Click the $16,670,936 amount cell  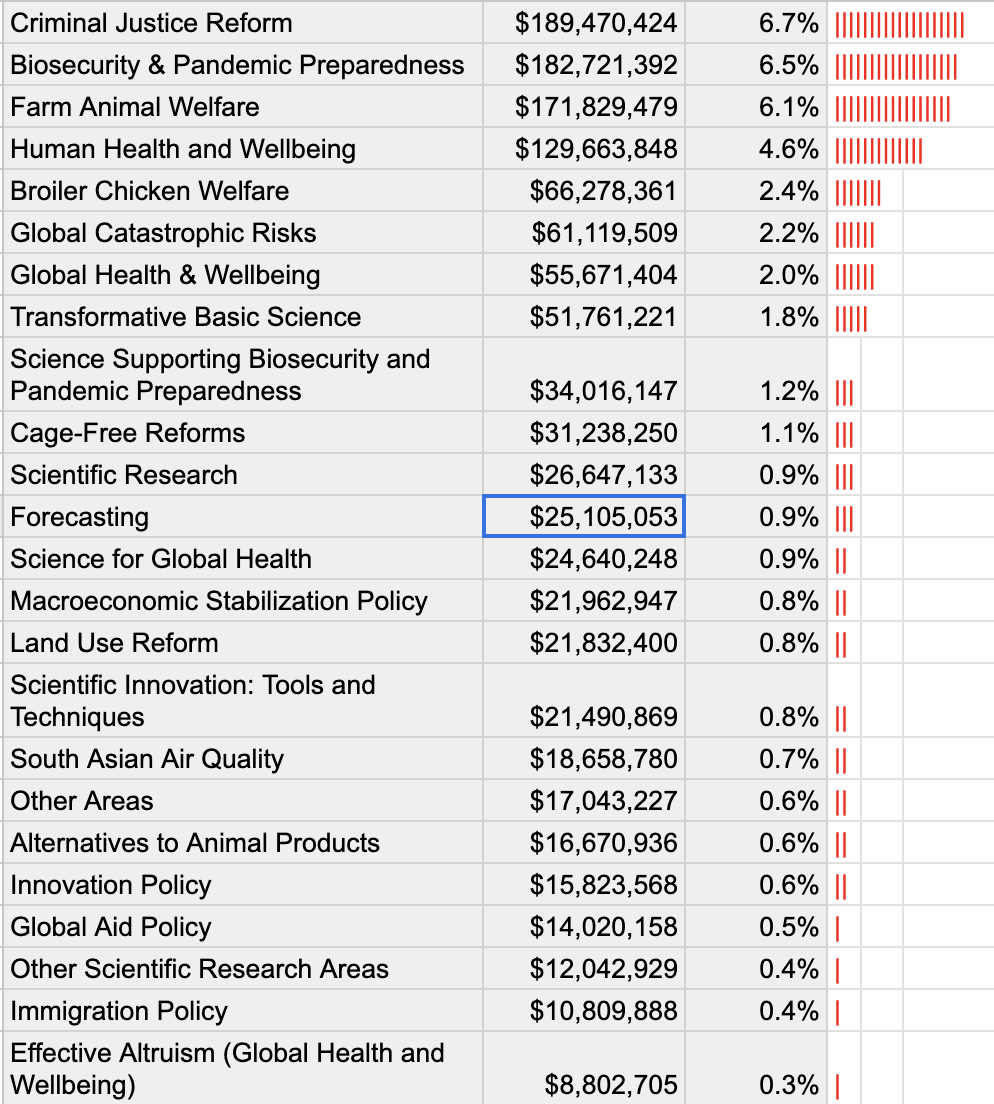click(x=604, y=843)
